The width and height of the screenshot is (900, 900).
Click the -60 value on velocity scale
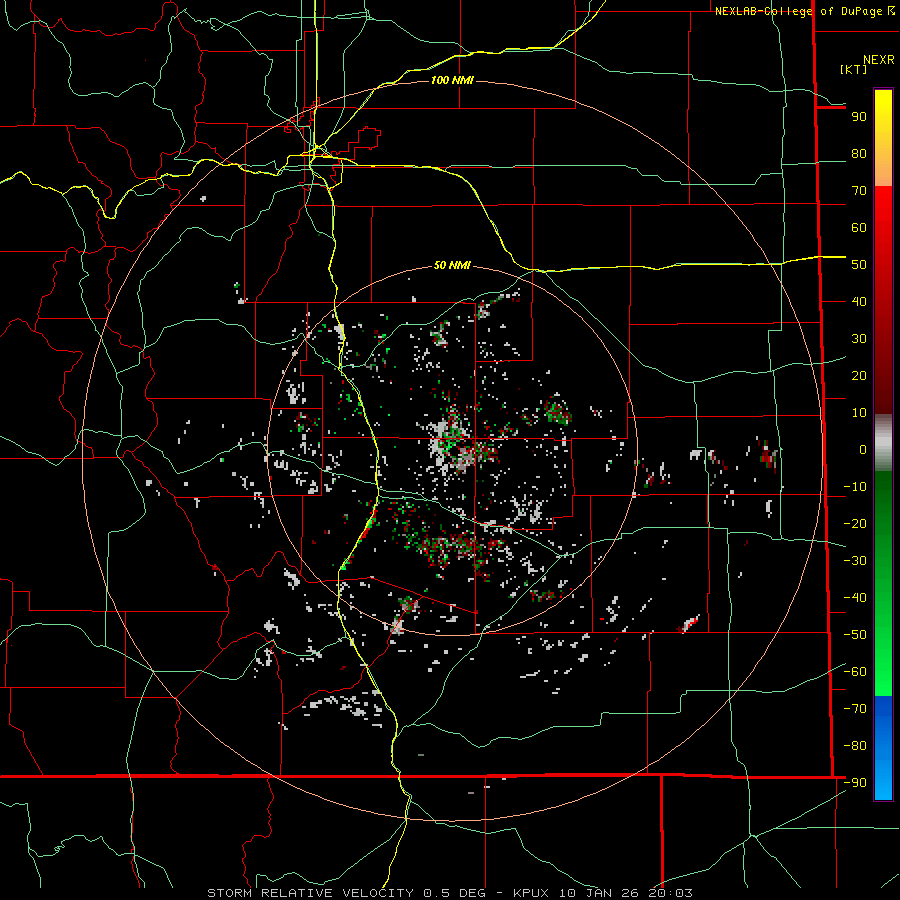(855, 672)
